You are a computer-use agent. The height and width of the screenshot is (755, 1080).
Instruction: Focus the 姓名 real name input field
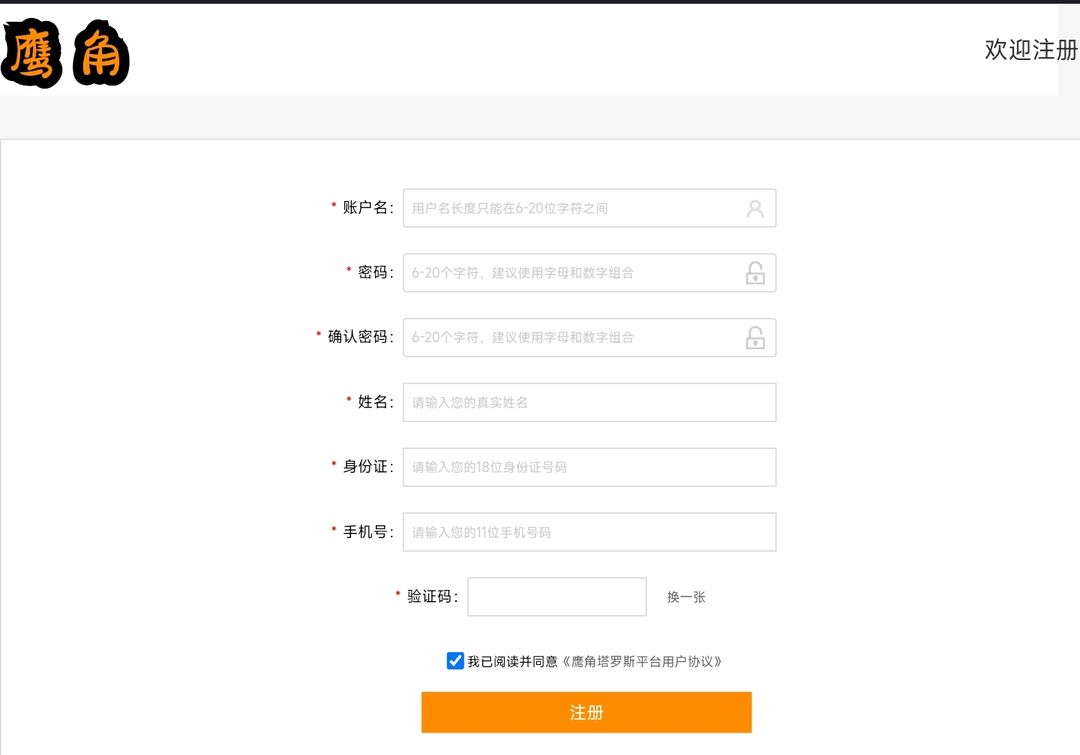[x=590, y=402]
